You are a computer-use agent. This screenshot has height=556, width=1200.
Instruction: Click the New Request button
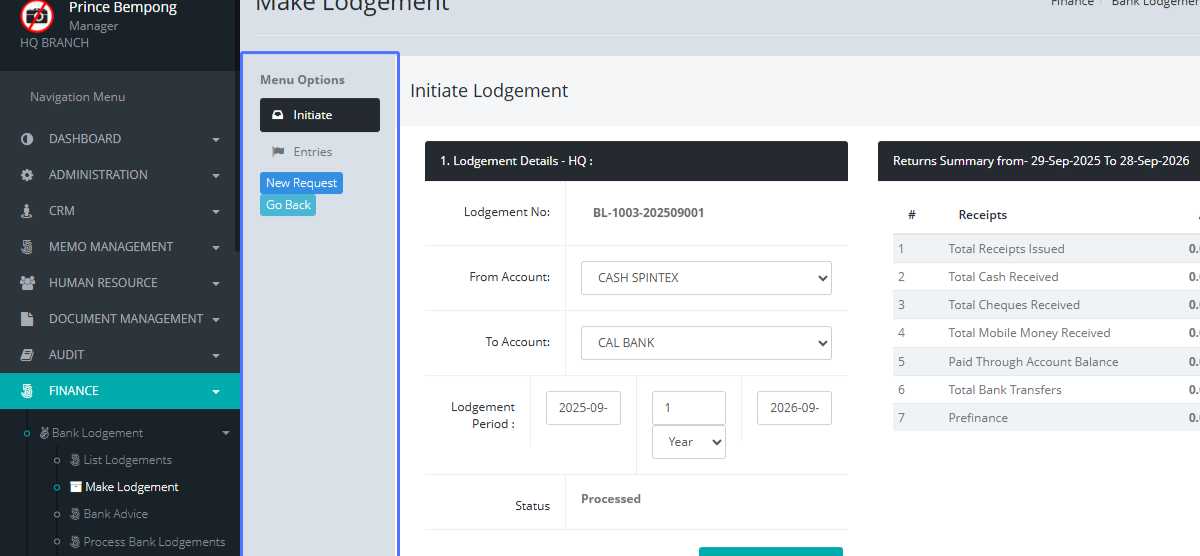[301, 183]
